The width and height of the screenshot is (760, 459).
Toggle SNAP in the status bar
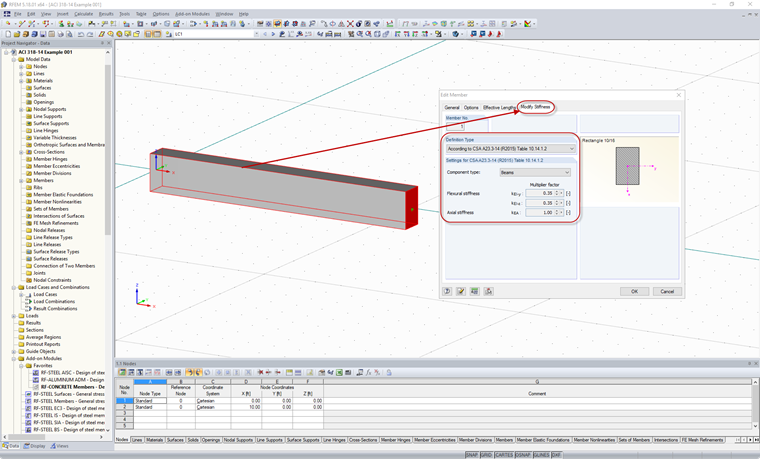(x=472, y=455)
